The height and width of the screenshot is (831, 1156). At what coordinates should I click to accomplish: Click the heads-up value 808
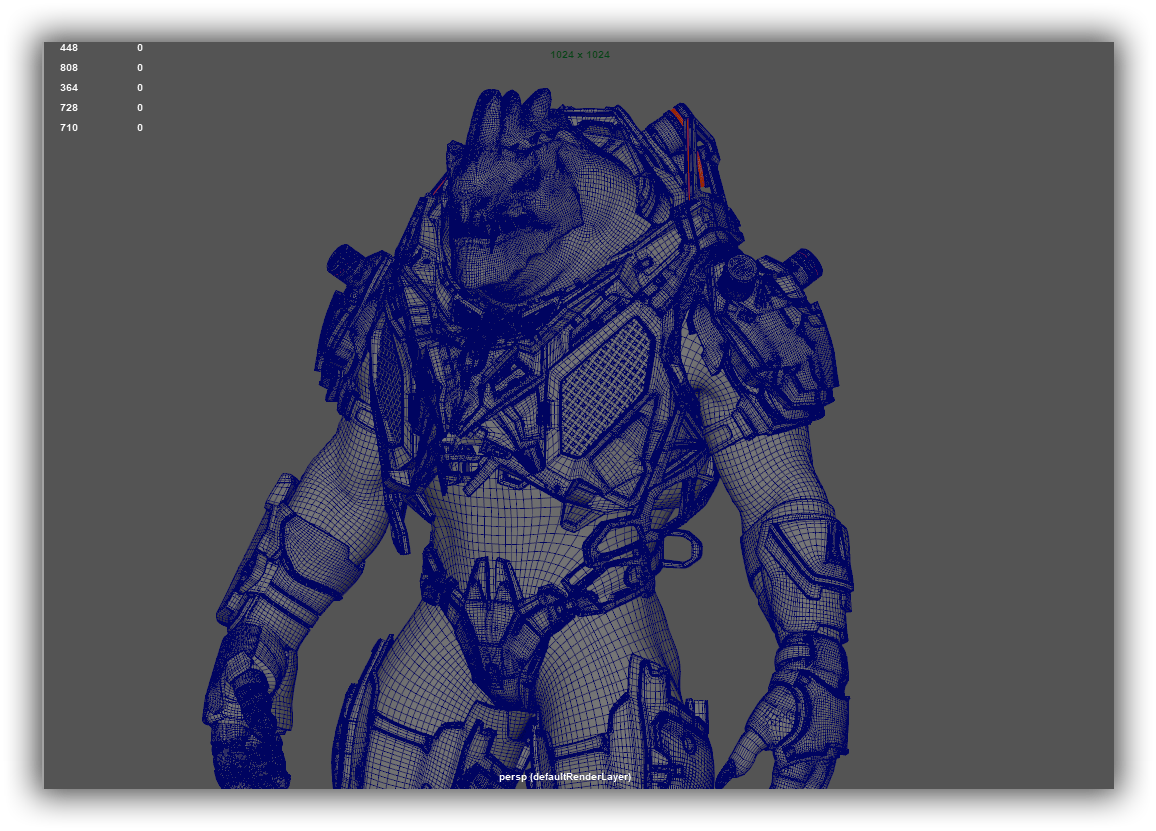[69, 68]
